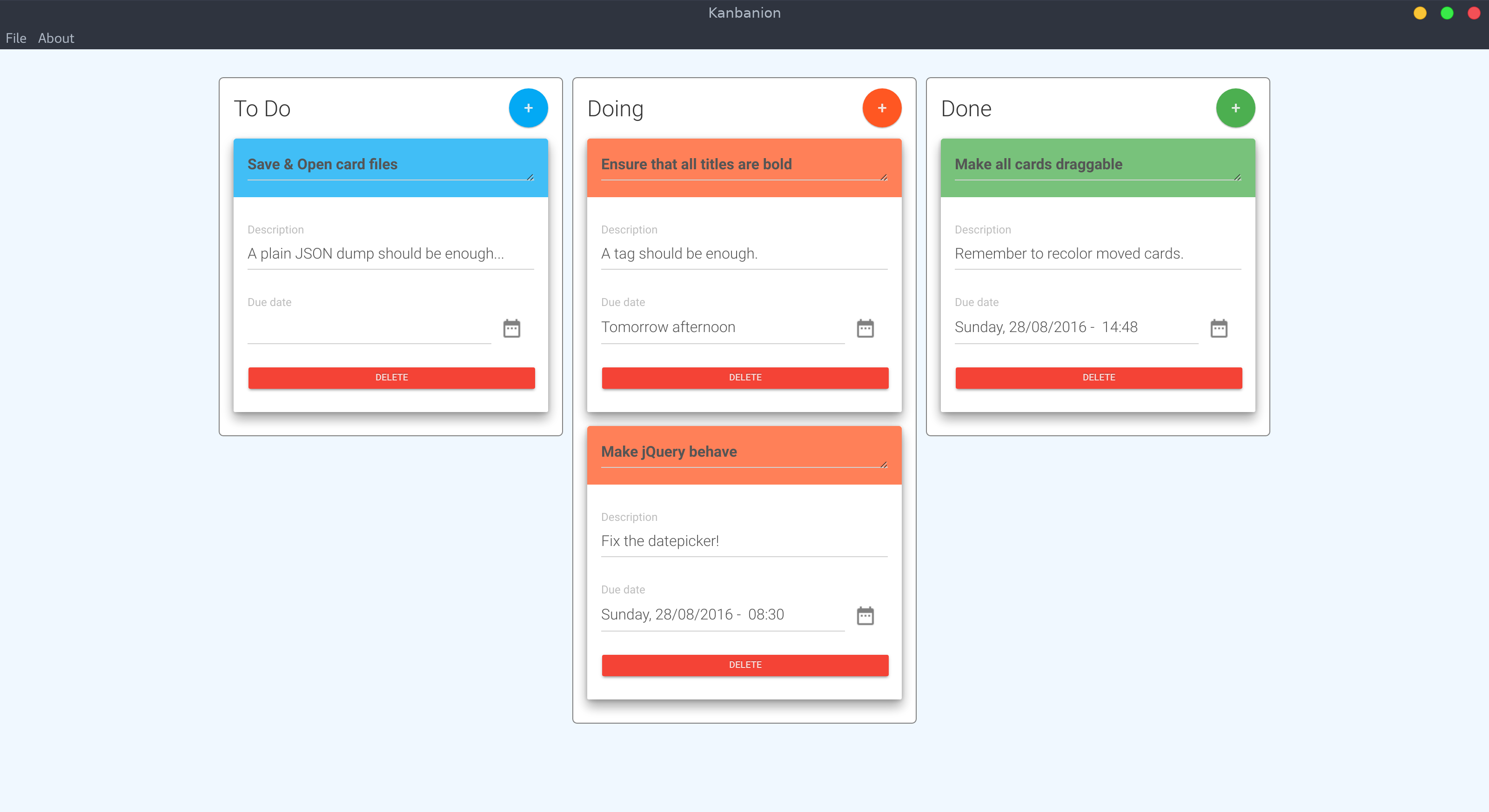Image resolution: width=1489 pixels, height=812 pixels.
Task: Add a new card to Done column
Action: click(x=1235, y=108)
